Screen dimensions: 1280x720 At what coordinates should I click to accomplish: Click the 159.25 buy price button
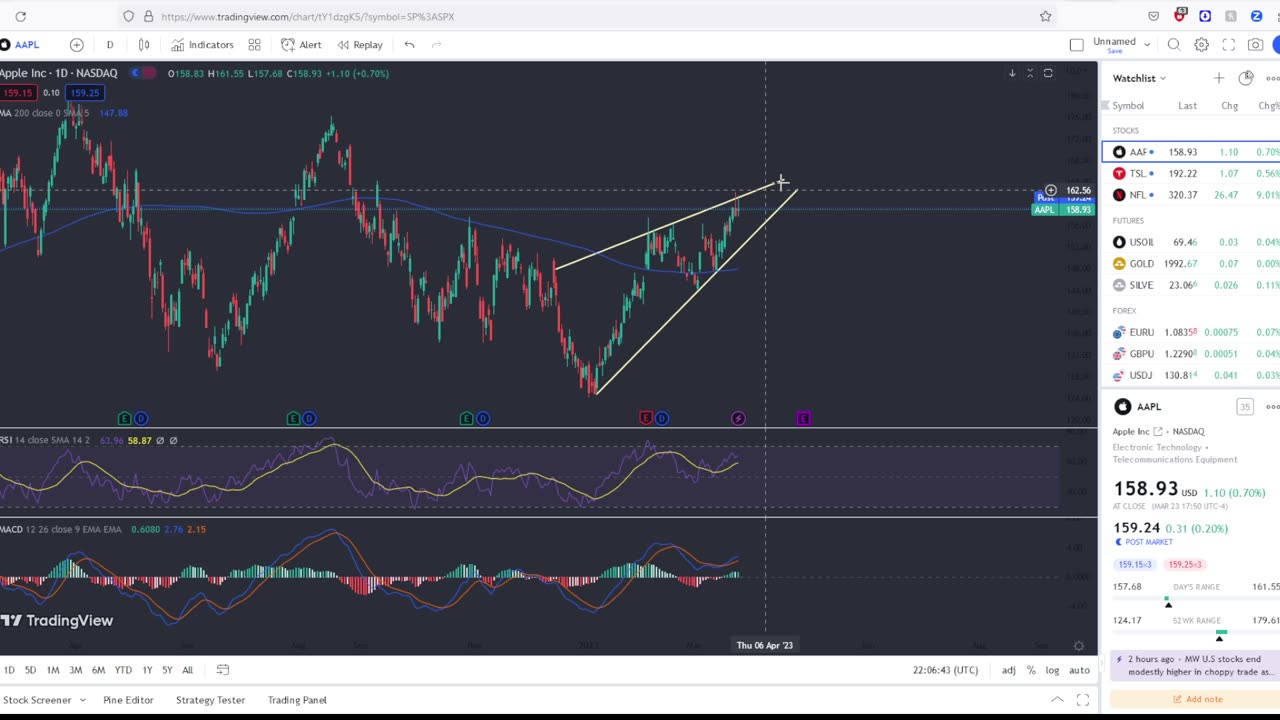tap(85, 92)
